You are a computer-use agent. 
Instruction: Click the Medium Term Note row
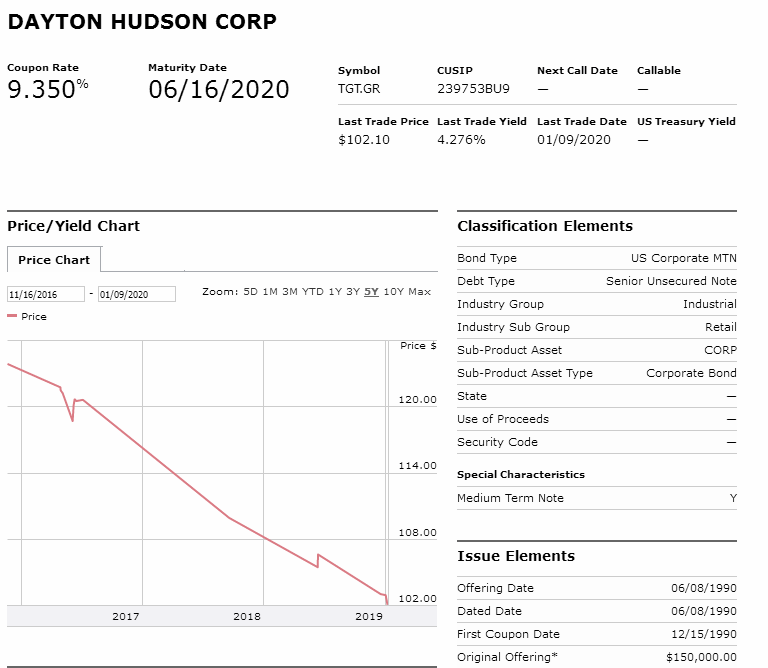pos(597,498)
